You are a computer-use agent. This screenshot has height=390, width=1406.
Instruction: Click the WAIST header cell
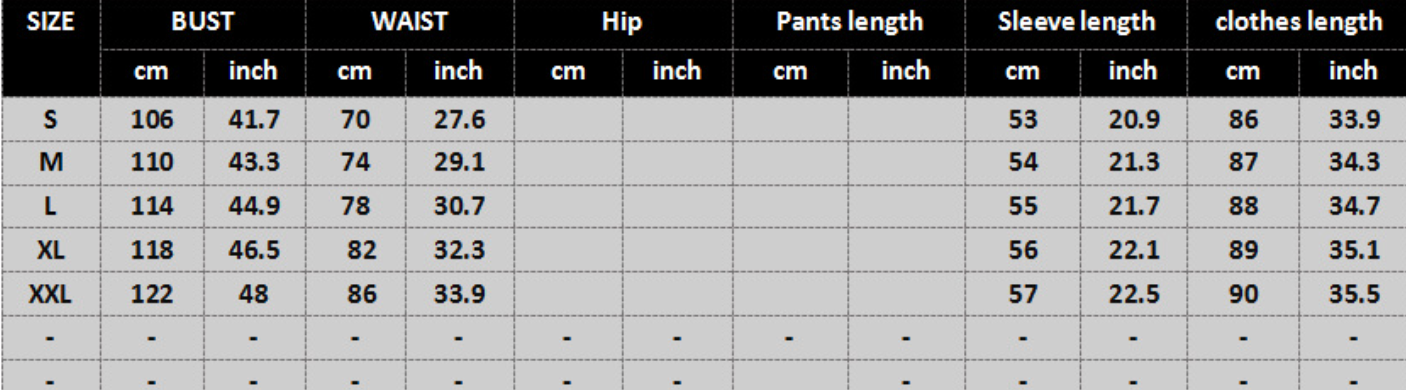tap(409, 23)
